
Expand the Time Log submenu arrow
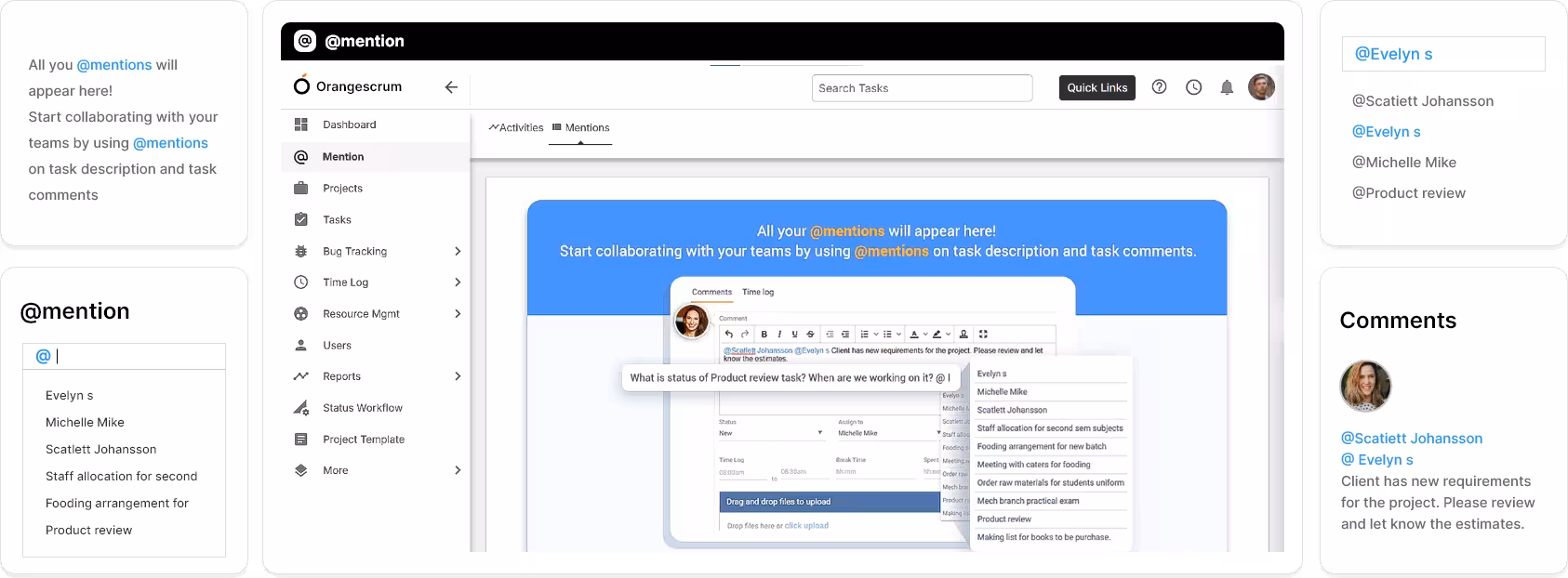[457, 282]
